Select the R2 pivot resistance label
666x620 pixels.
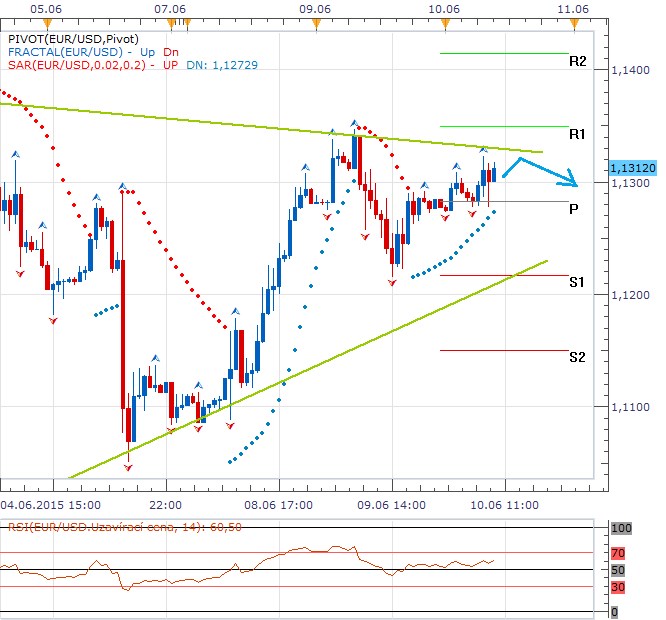tap(577, 61)
